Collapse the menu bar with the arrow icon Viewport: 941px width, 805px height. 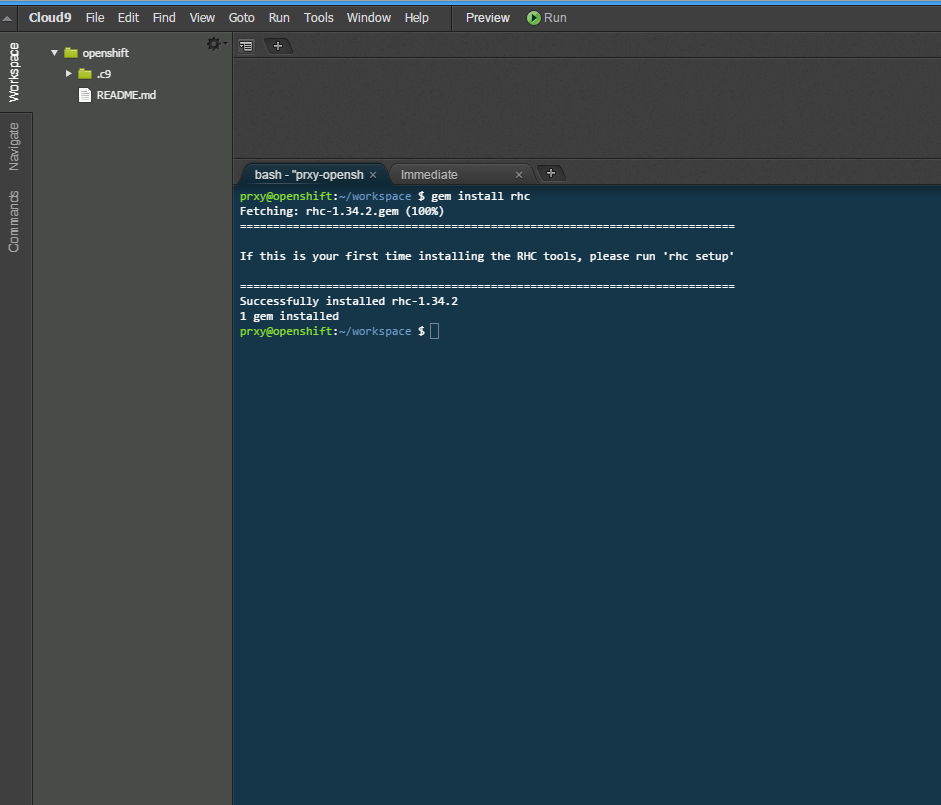pyautogui.click(x=7, y=19)
